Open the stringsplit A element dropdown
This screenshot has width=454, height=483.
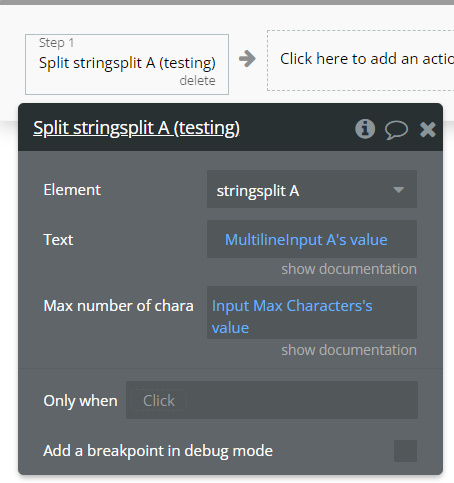click(x=312, y=189)
